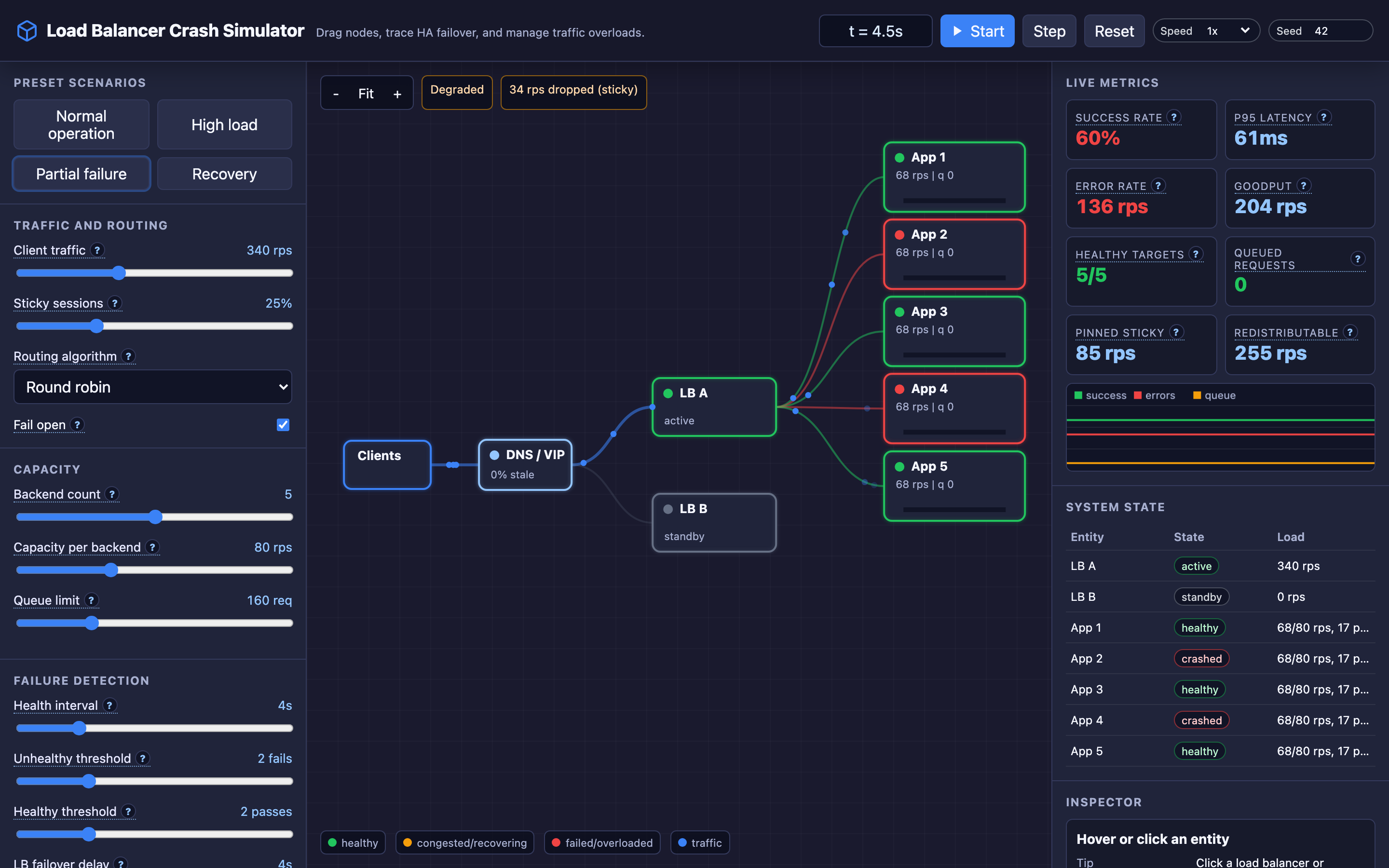The height and width of the screenshot is (868, 1389).
Task: Open the Healthy threshold help icon
Action: click(x=129, y=811)
